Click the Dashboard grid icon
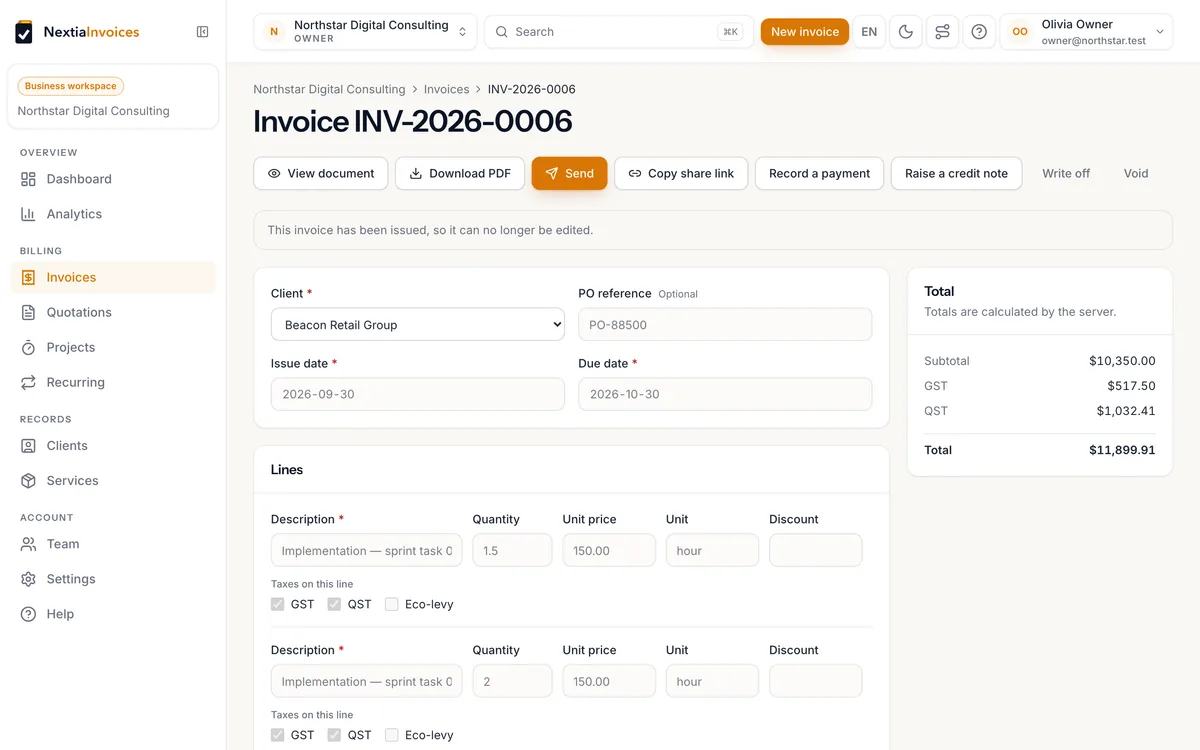1200x750 pixels. [28, 179]
